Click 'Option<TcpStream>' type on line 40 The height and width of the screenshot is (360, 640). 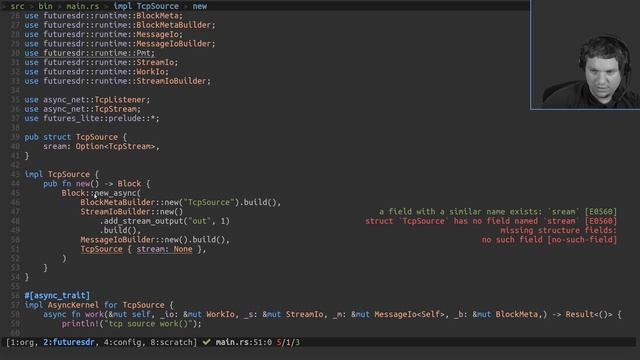click(x=116, y=147)
